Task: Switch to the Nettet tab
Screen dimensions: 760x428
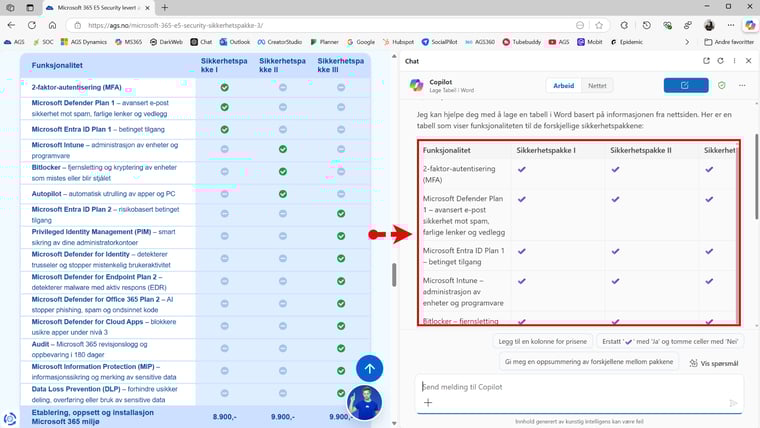Action: tap(597, 86)
